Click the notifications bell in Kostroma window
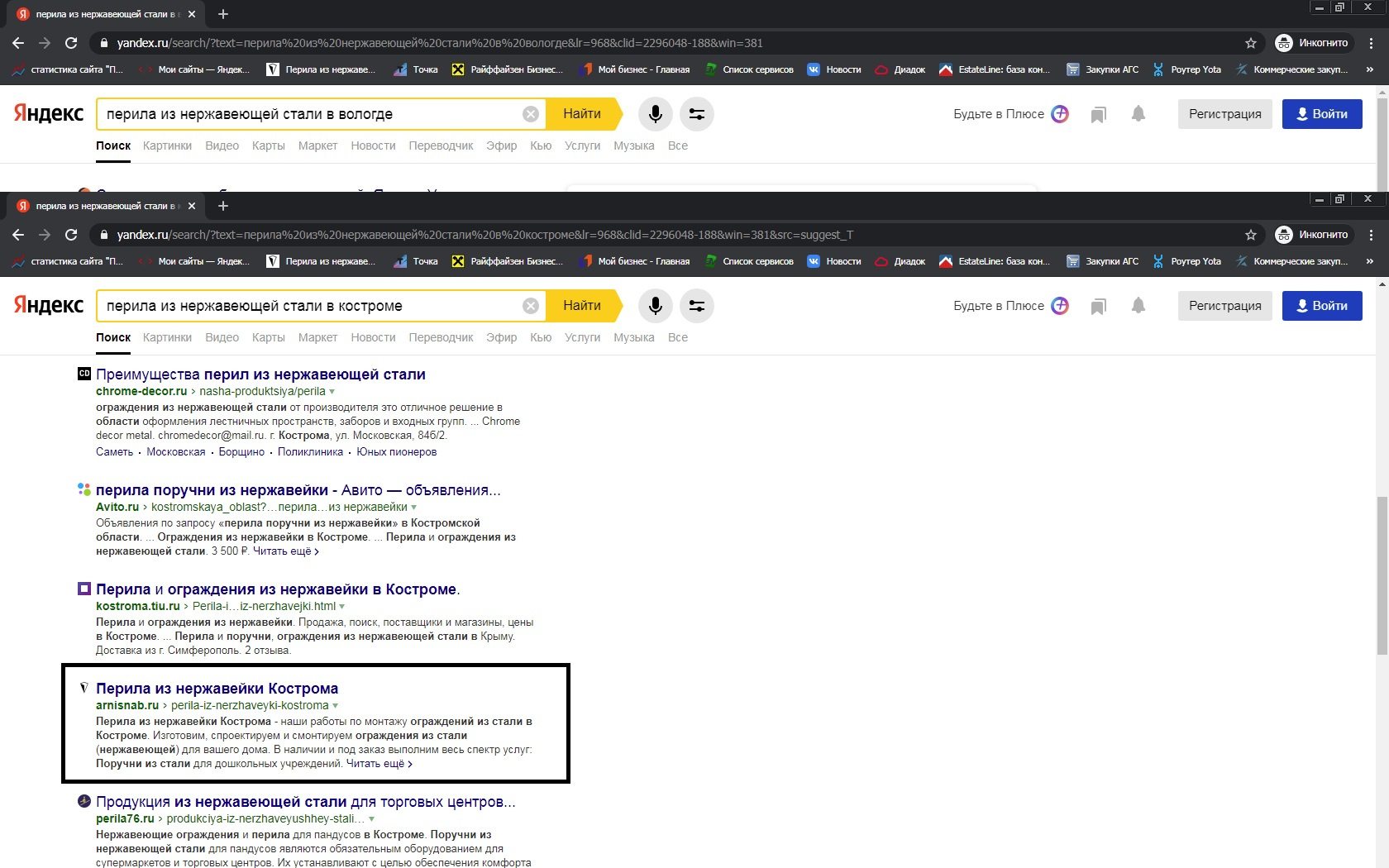Screen dimensions: 1389x868 coord(1138,306)
